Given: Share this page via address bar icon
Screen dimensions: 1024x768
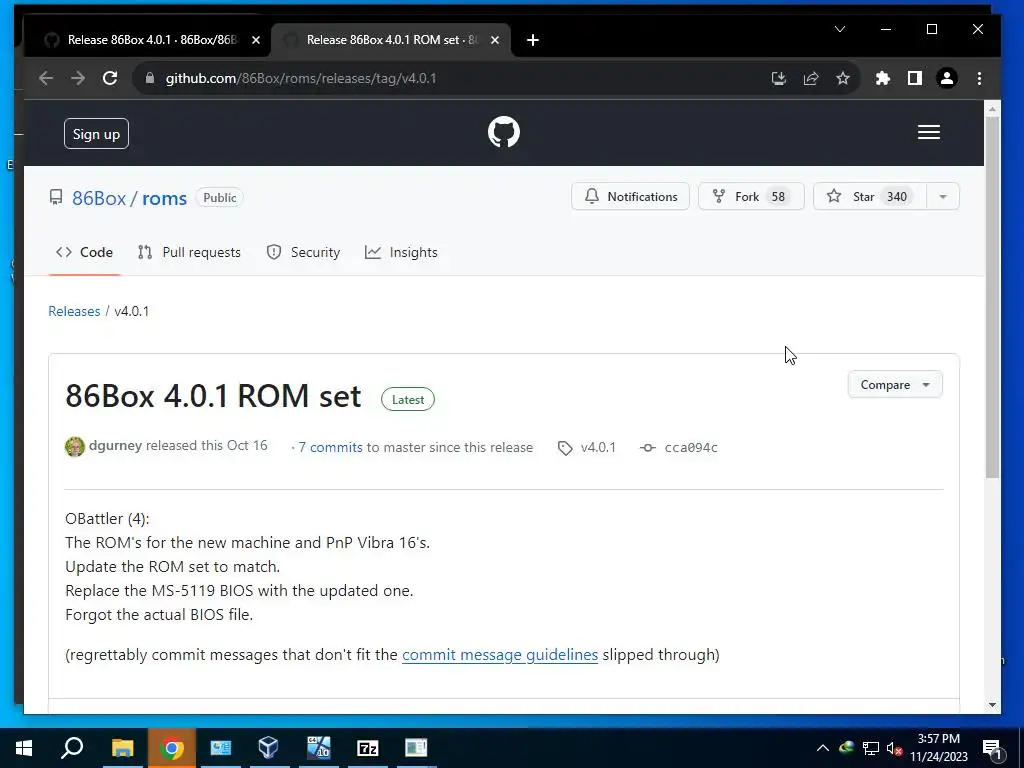Looking at the screenshot, I should coord(810,78).
